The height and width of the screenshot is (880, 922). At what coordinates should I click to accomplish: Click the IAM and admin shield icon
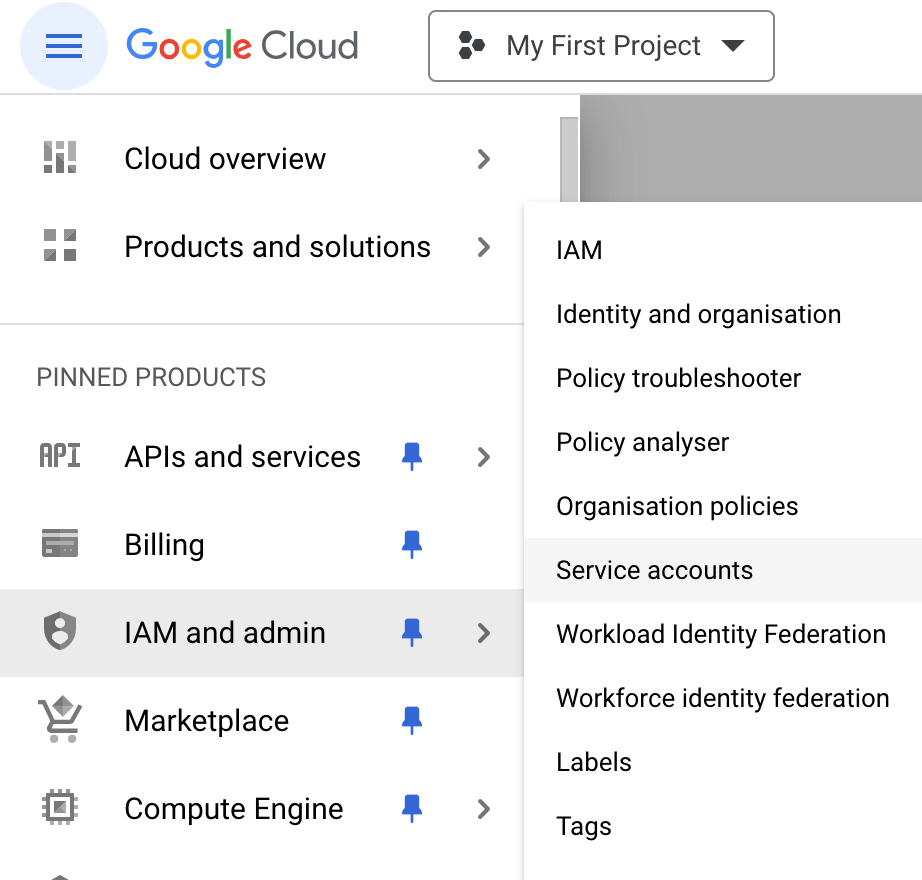(60, 632)
